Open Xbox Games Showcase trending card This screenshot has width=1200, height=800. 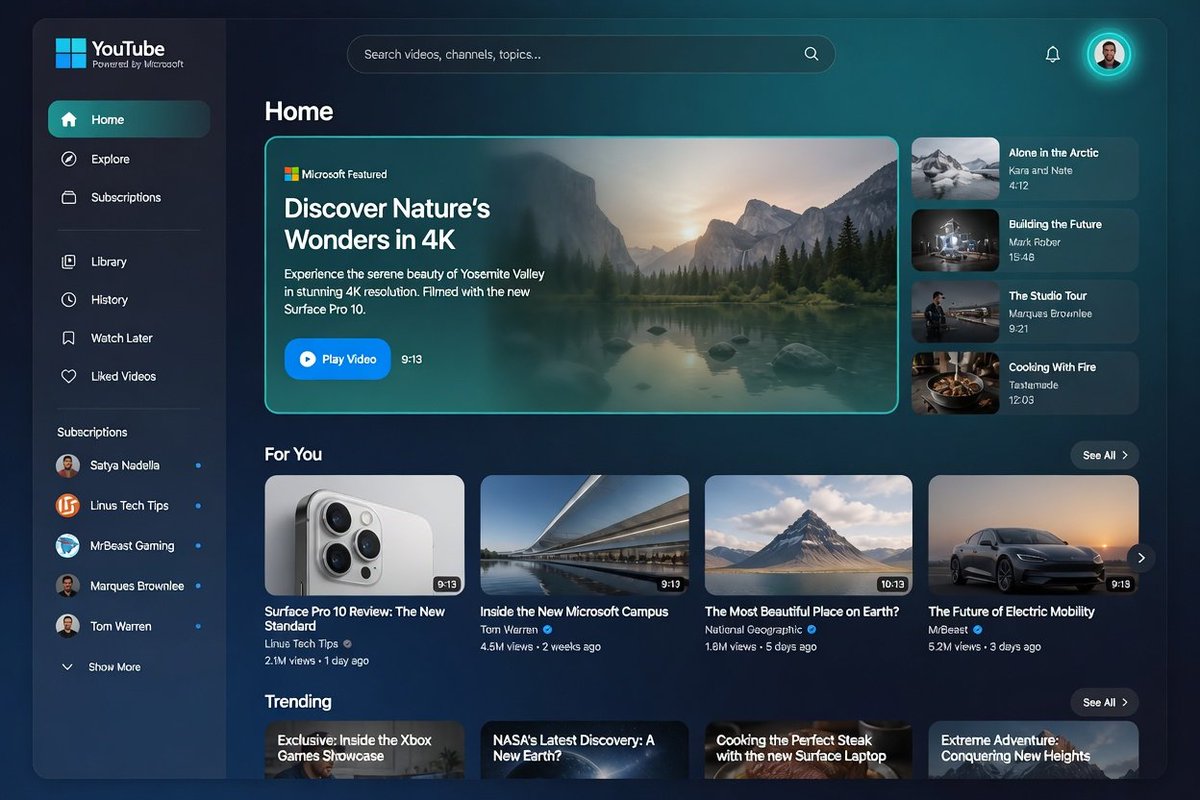(364, 749)
